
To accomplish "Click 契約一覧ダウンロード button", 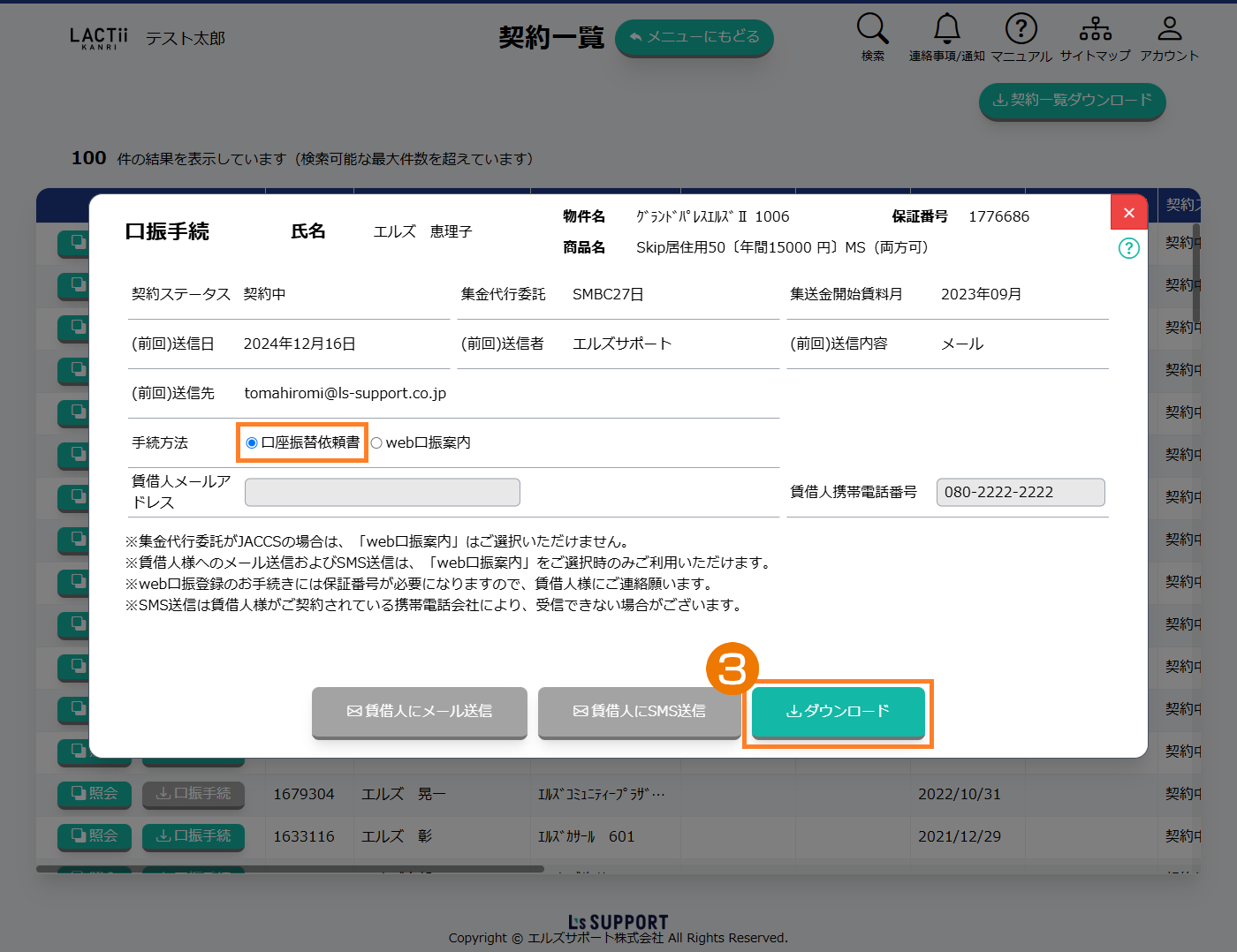I will [1072, 101].
